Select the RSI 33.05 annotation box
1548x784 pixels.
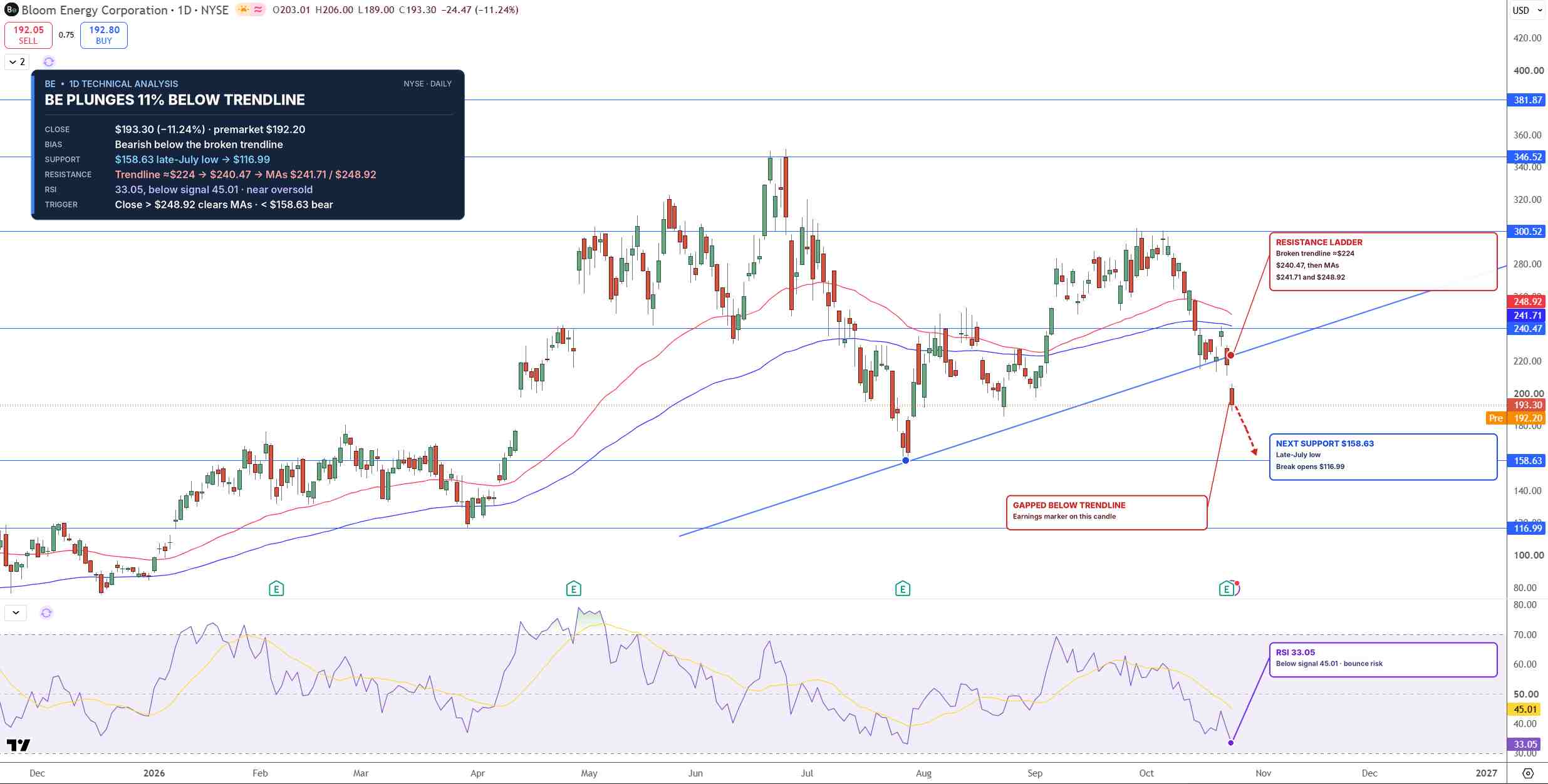(1383, 660)
